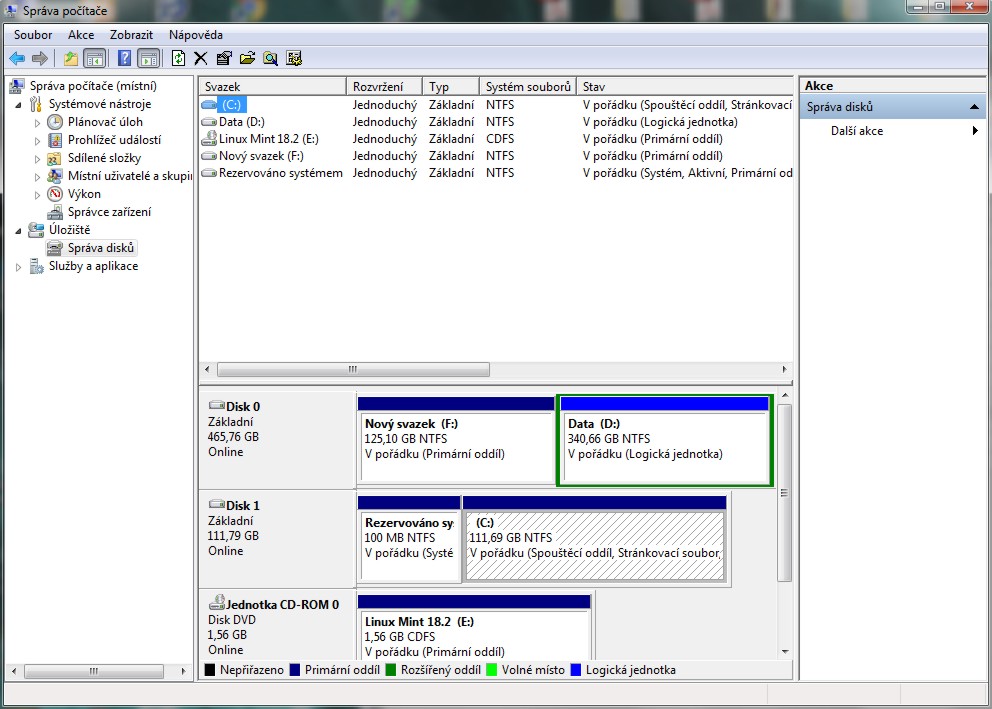Sort volumes by Systém souborů column header
Screen dimensions: 992x709
tap(527, 87)
